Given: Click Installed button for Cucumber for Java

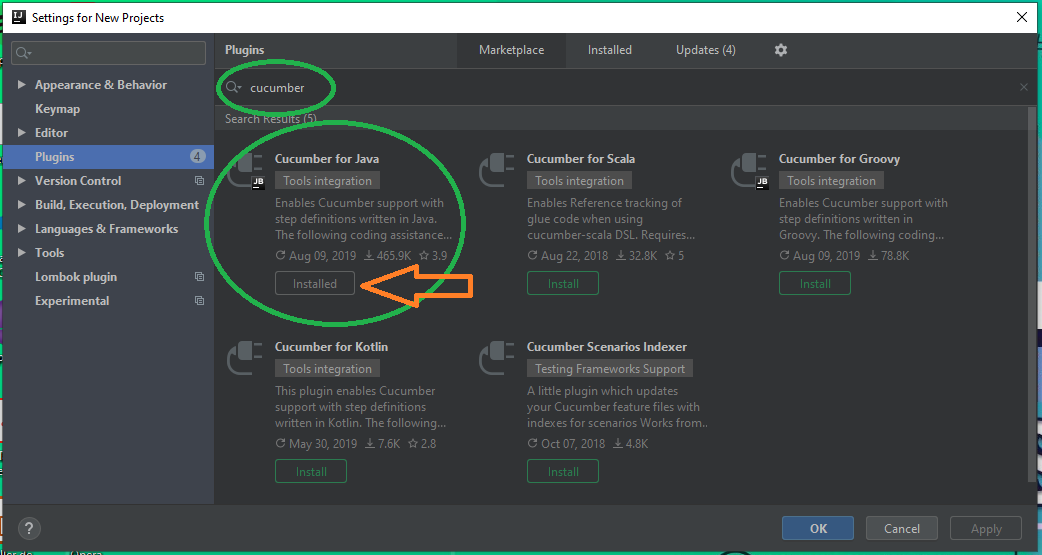Looking at the screenshot, I should [x=315, y=284].
